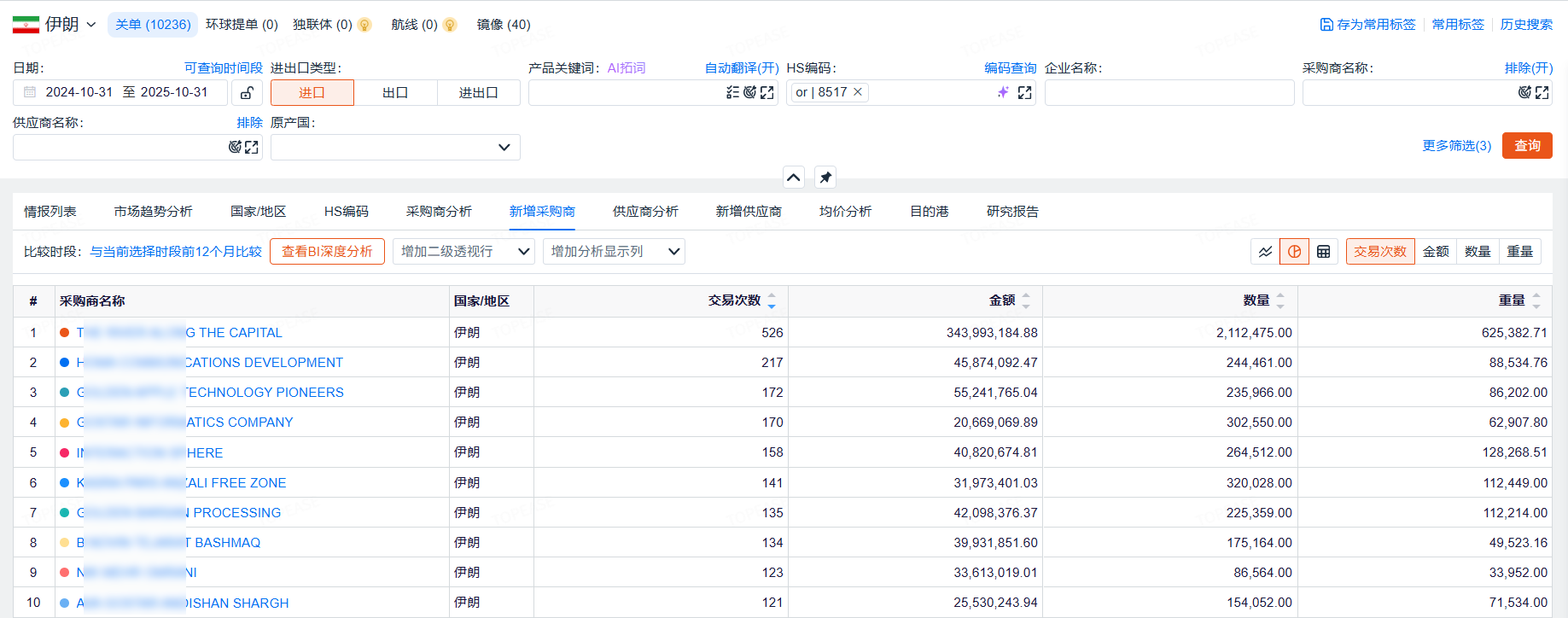Toggle 自动翻译(开) auto-translate

point(741,68)
